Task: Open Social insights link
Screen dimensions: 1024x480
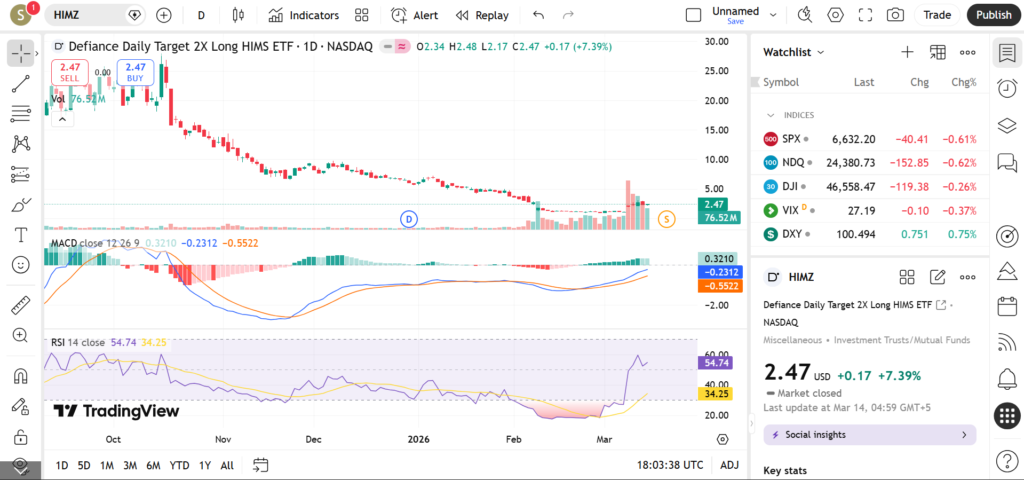Action: [x=869, y=435]
